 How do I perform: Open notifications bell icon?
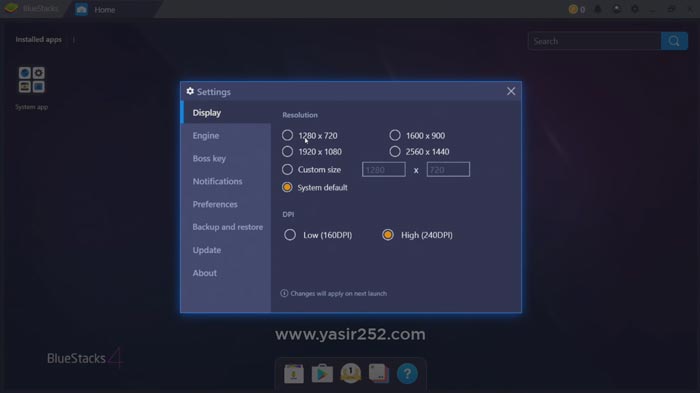[598, 9]
